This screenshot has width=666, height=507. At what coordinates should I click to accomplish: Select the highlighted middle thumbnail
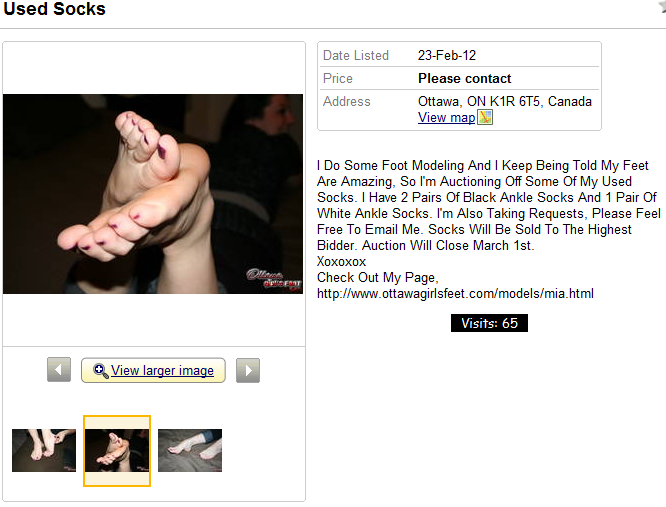click(x=117, y=451)
